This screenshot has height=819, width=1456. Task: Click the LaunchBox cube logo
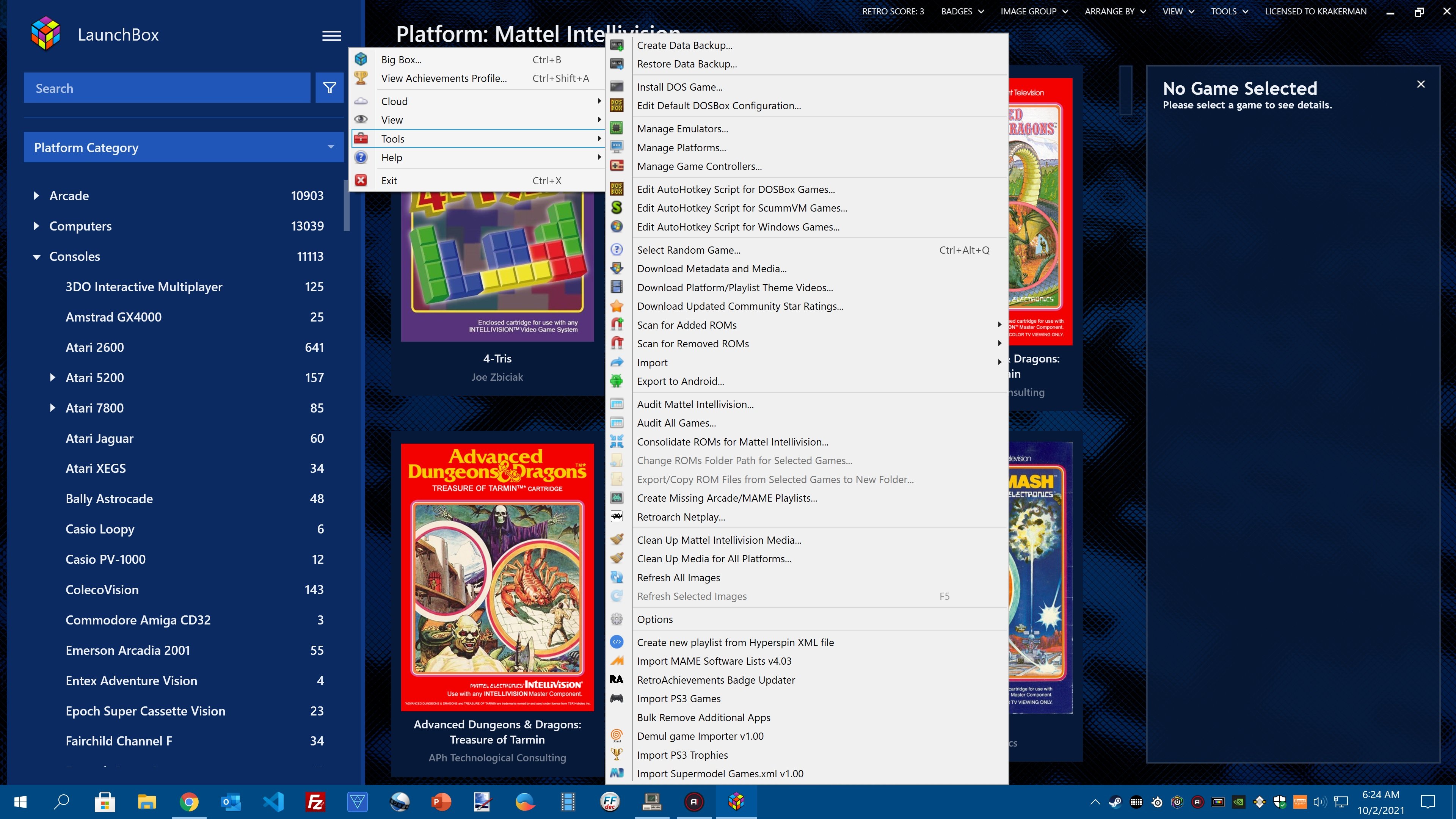[45, 34]
